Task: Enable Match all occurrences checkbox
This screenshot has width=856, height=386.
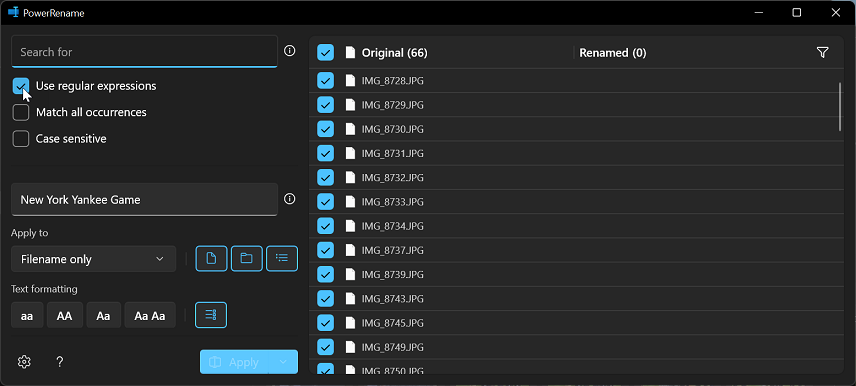Action: point(21,112)
